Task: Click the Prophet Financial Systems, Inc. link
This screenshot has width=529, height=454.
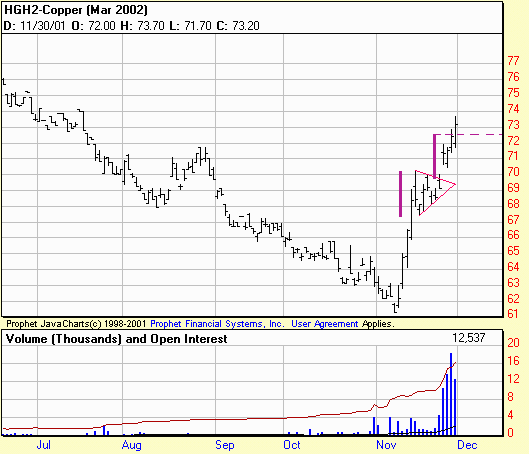Action: click(x=217, y=324)
